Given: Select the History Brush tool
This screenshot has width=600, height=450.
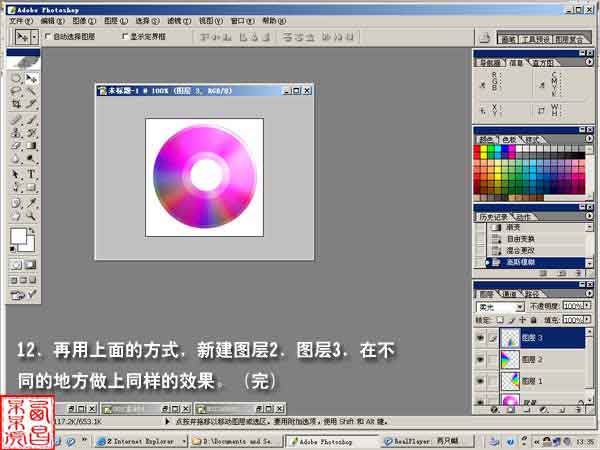Looking at the screenshot, I should 31,133.
